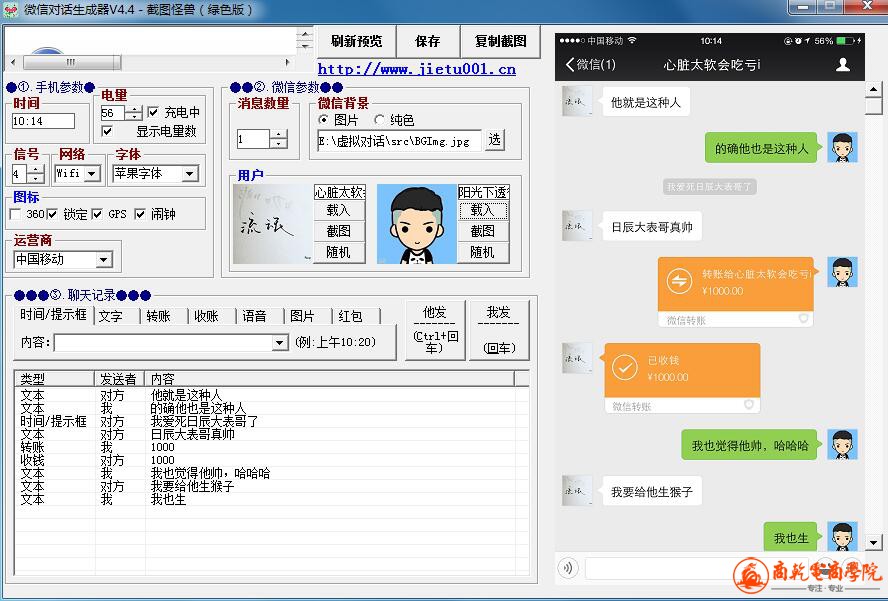This screenshot has width=888, height=601.
Task: Open the 苹果字体 font dropdown
Action: (190, 173)
